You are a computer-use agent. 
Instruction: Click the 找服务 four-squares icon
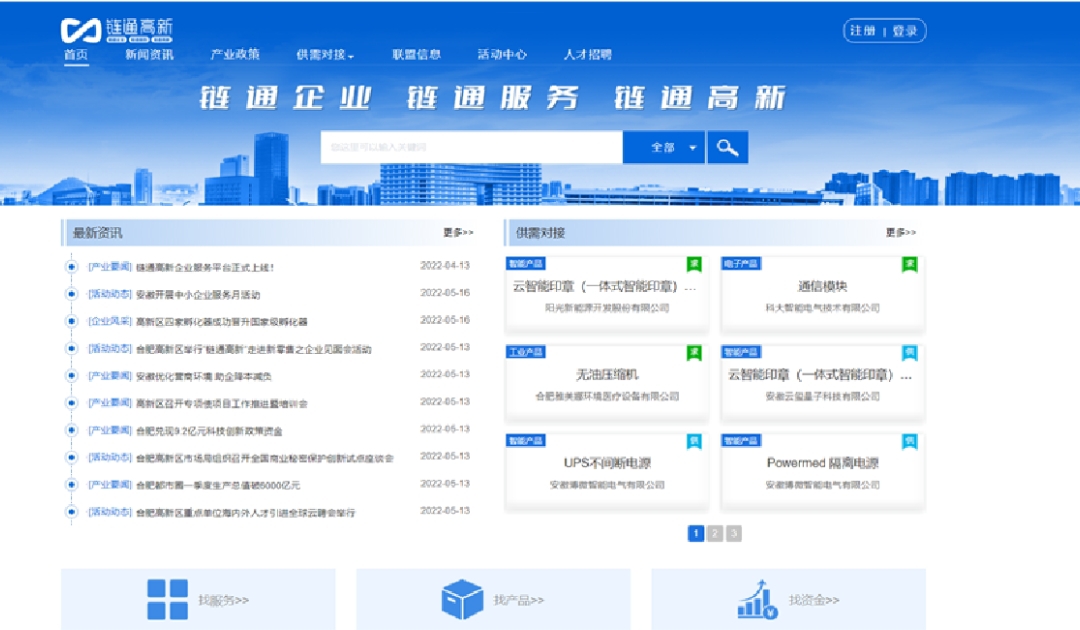click(167, 600)
